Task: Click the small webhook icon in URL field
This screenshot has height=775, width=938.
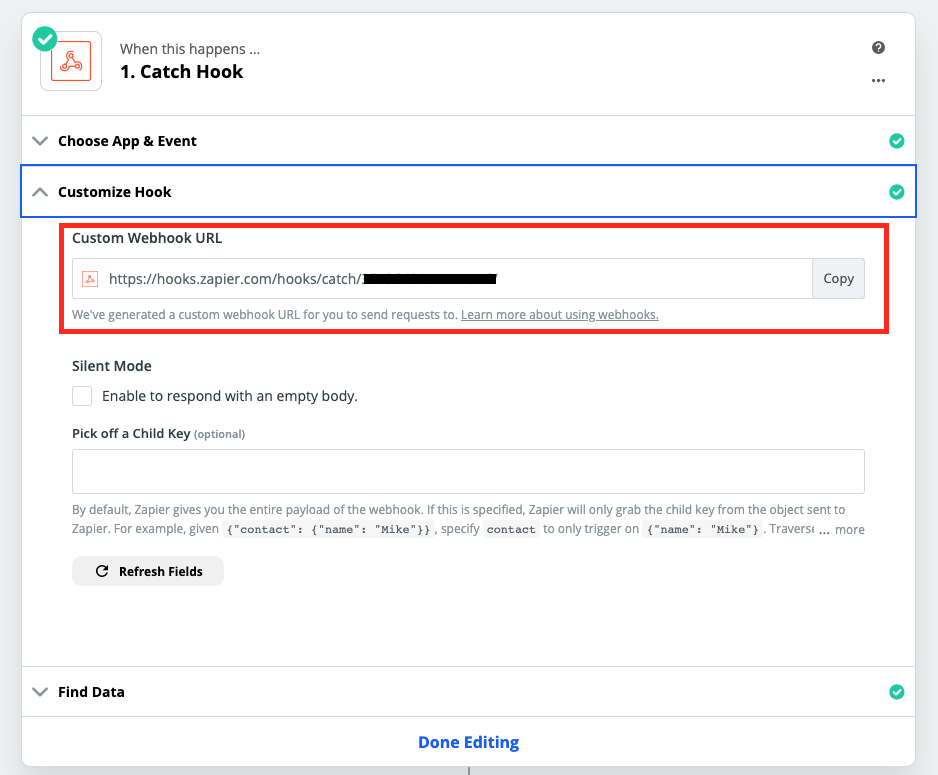Action: click(x=90, y=279)
